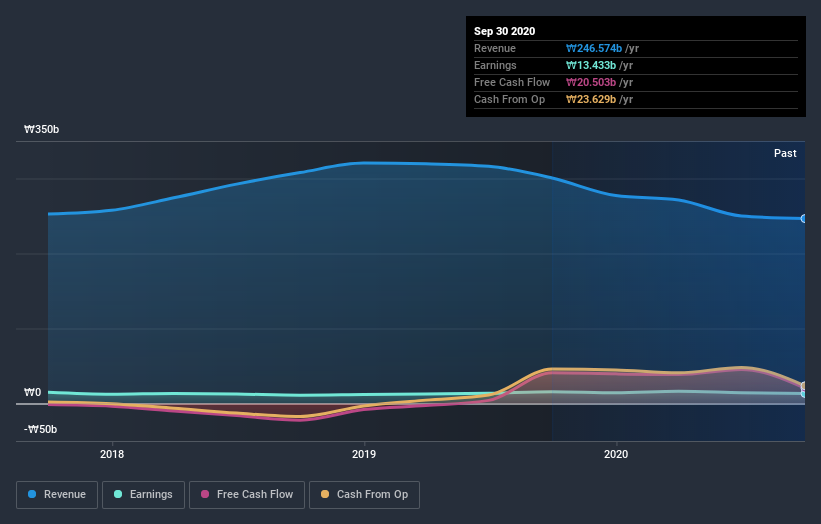Click the Free Cash Flow tooltip label
821x524 pixels.
(512, 82)
